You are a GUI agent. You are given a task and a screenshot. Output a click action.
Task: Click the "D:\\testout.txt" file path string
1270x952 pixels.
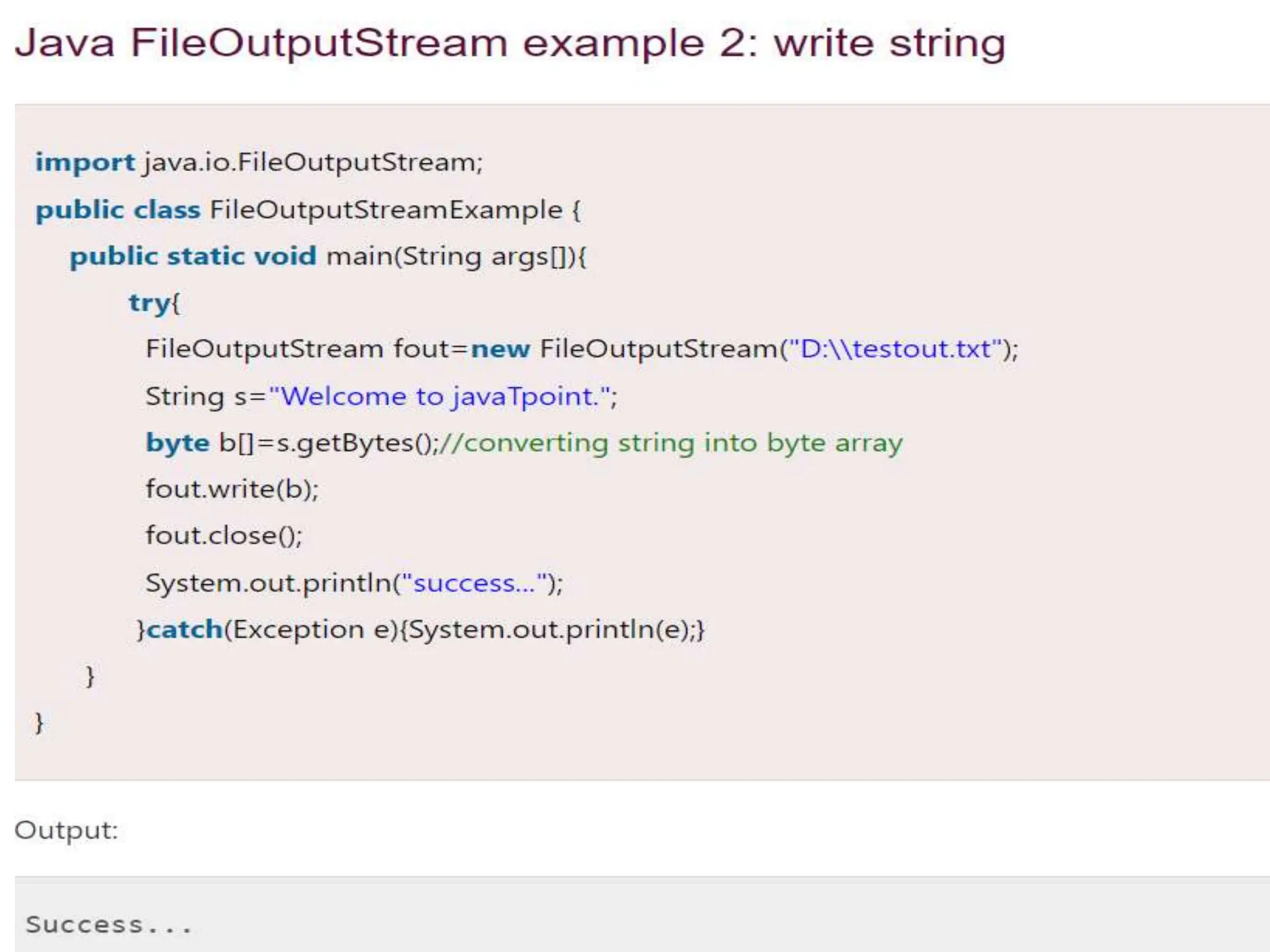click(x=895, y=349)
